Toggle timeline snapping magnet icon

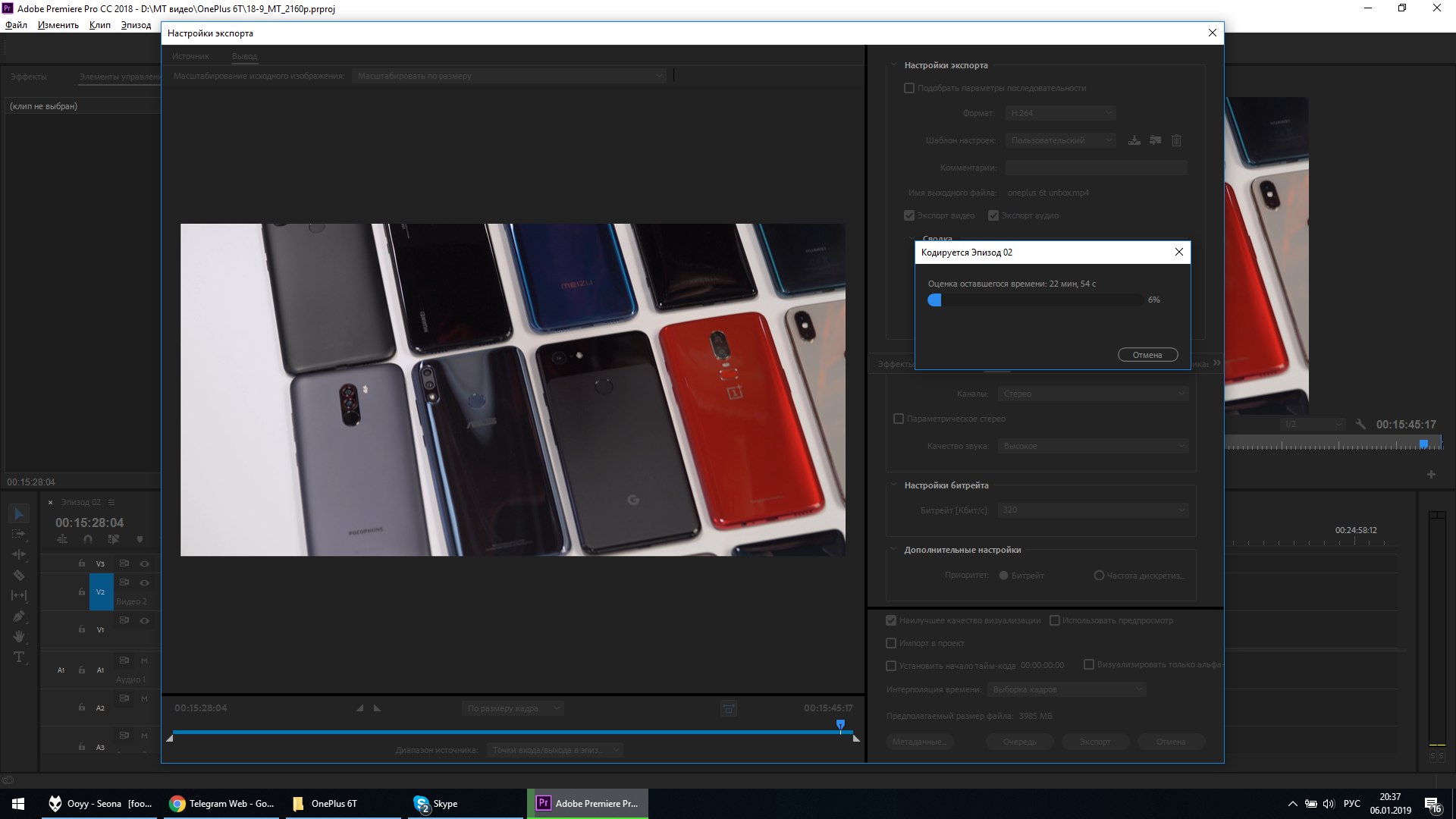coord(88,539)
